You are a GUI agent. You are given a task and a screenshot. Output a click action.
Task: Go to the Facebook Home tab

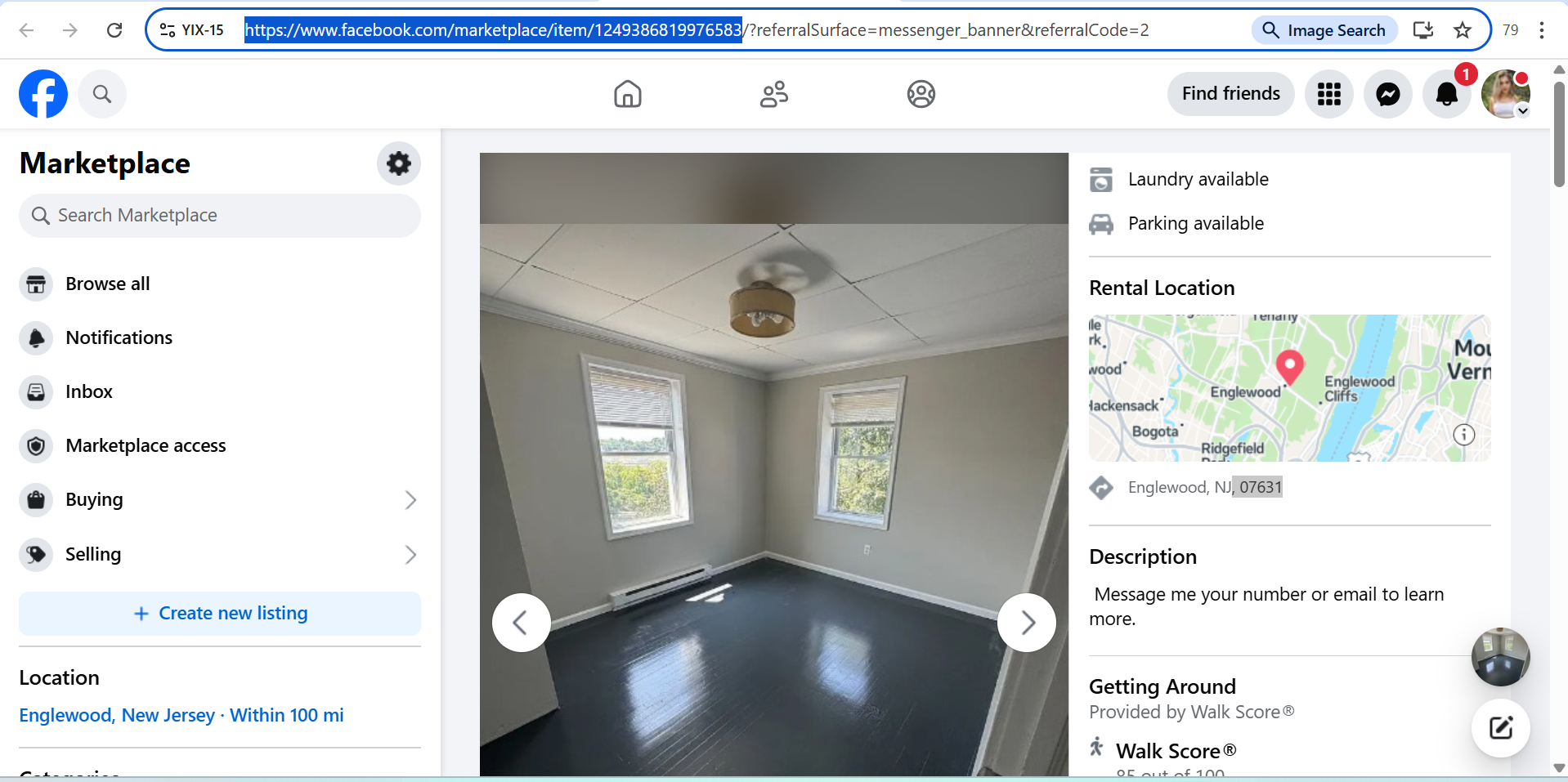(628, 94)
